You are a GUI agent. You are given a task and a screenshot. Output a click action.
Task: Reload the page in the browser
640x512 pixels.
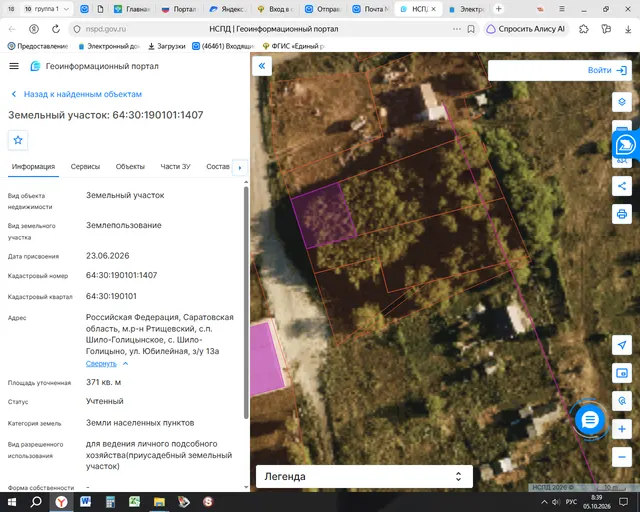(56, 29)
